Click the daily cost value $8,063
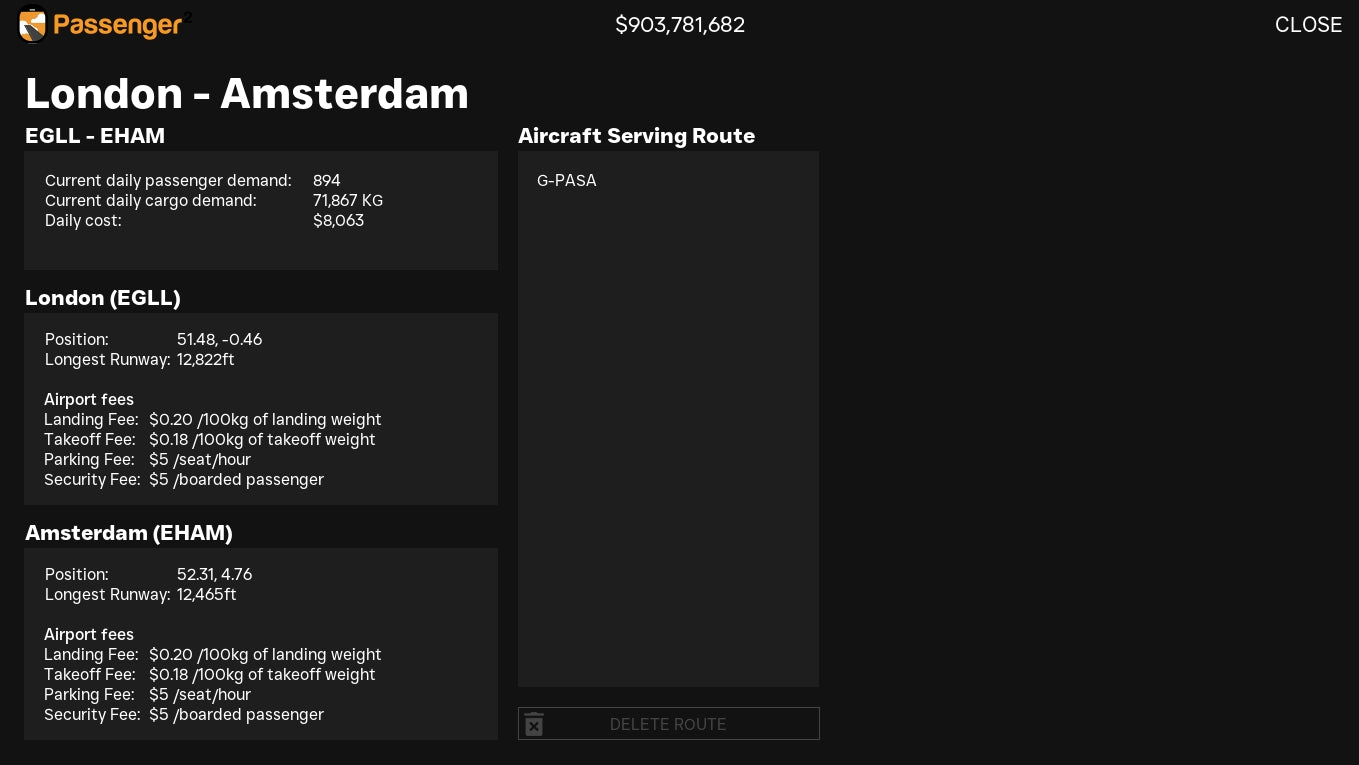 coord(339,221)
